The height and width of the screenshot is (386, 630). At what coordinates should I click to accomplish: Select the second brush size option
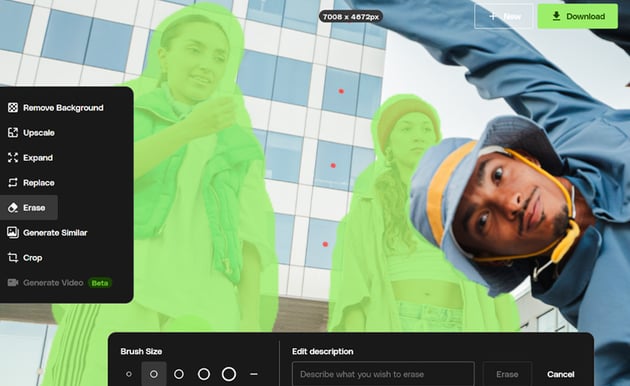tap(154, 374)
